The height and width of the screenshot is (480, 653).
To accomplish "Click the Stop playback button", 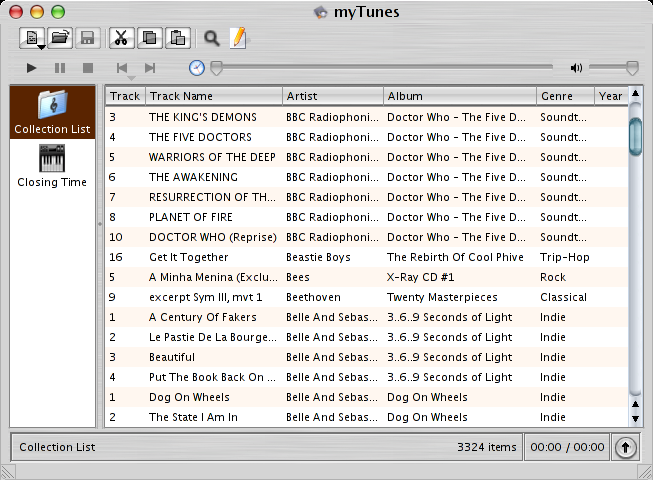I will point(88,68).
